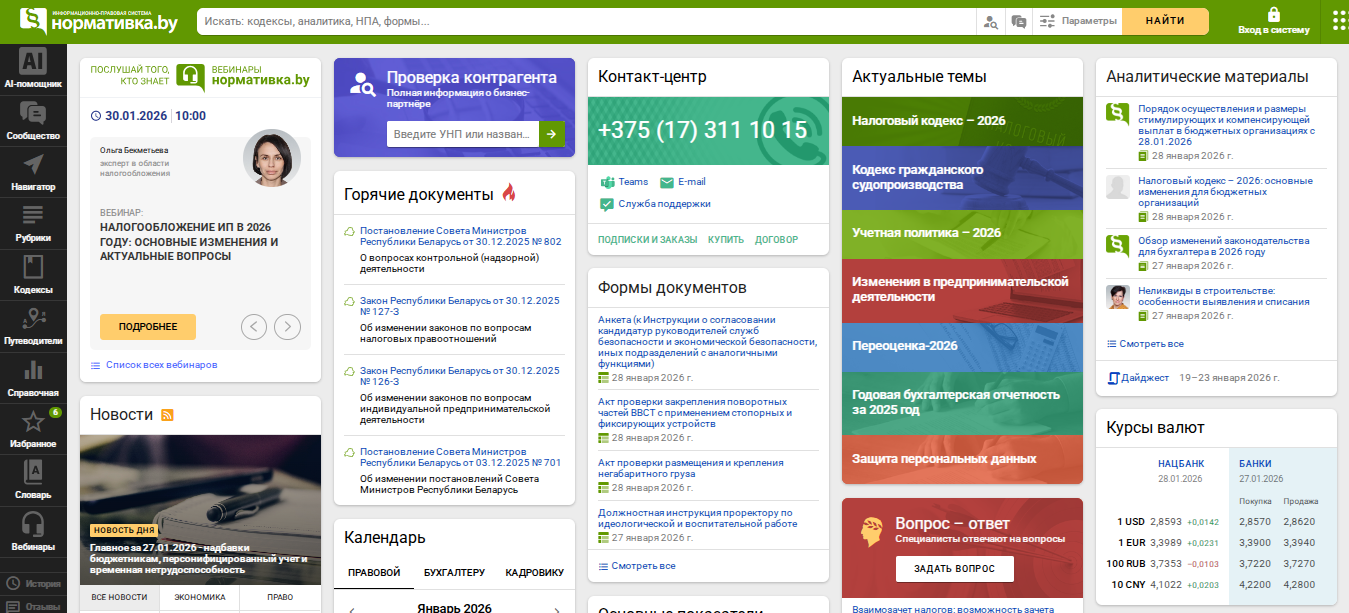This screenshot has height=613, width=1349.
Task: Click the УНП counterparty check input field
Action: (462, 134)
